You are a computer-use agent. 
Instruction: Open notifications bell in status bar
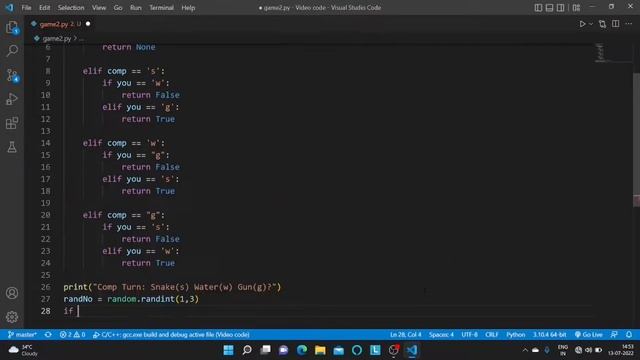coord(629,335)
